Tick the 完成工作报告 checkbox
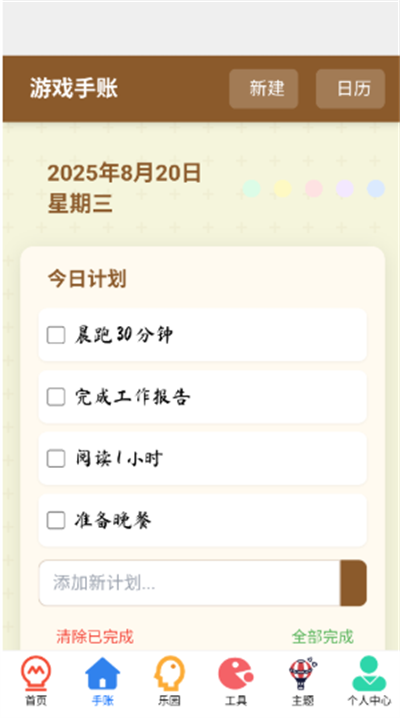This screenshot has width=400, height=718. (56, 397)
